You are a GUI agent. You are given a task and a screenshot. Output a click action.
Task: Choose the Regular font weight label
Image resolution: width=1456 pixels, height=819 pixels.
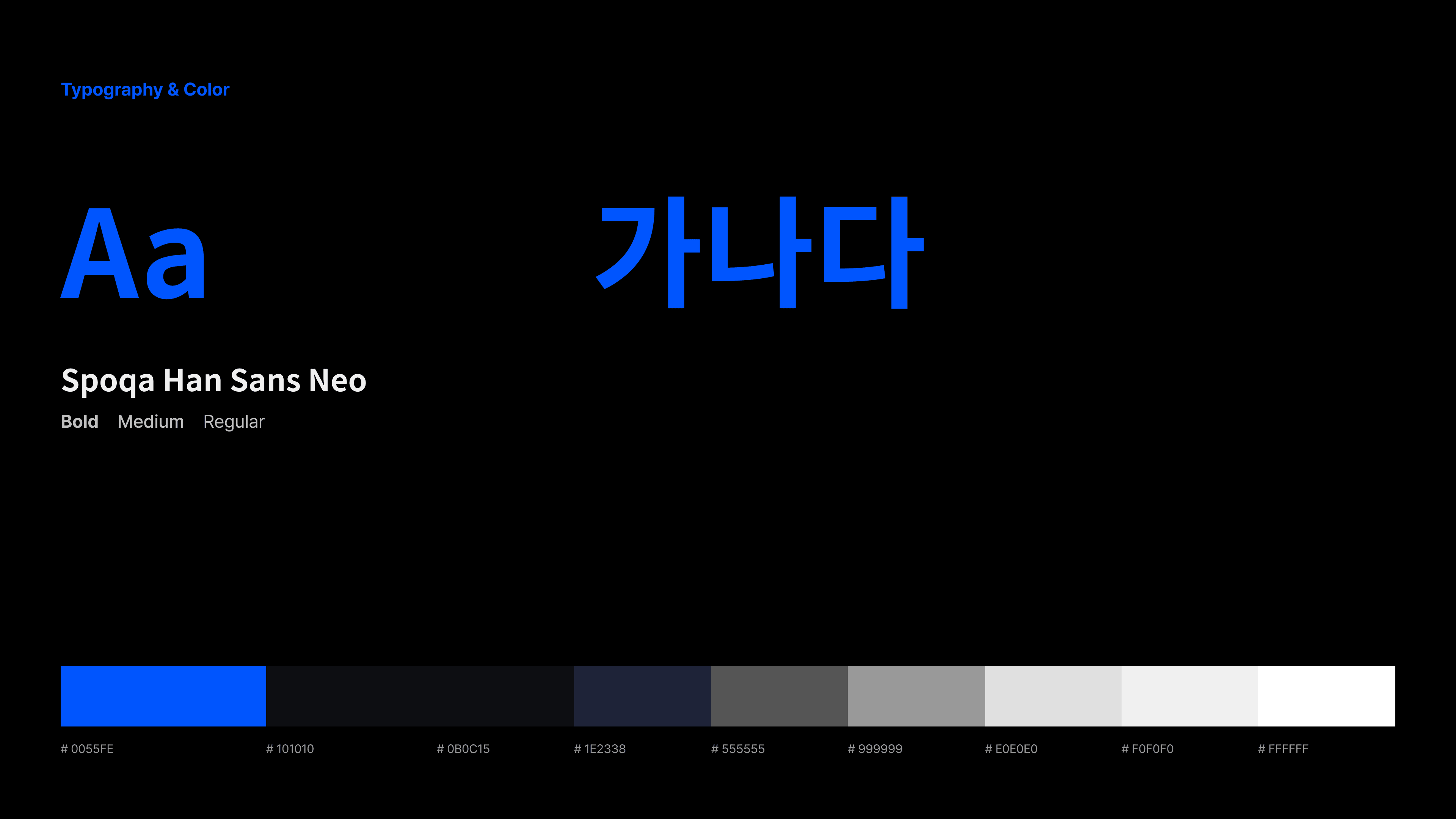(x=234, y=422)
